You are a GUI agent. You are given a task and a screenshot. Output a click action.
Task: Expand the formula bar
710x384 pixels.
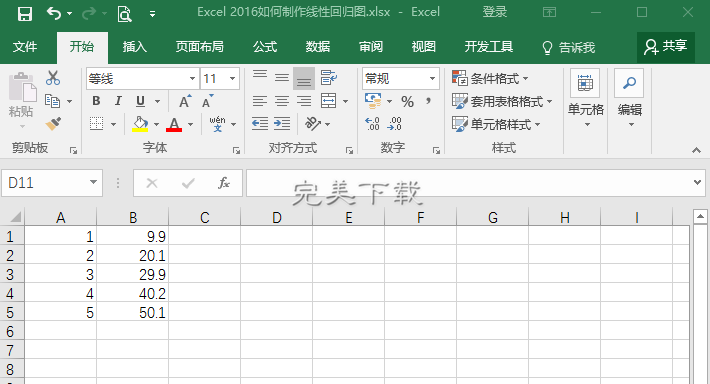tap(697, 182)
